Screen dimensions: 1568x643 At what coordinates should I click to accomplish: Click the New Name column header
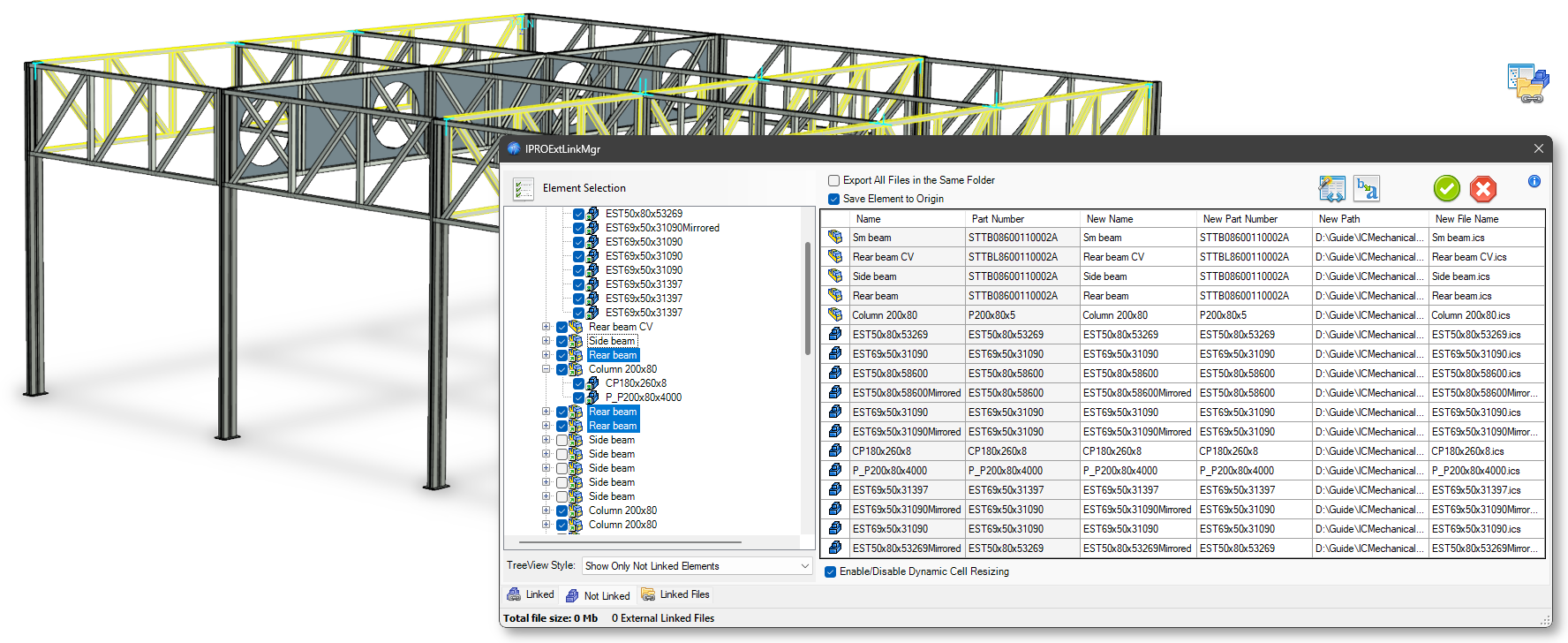pyautogui.click(x=1138, y=219)
